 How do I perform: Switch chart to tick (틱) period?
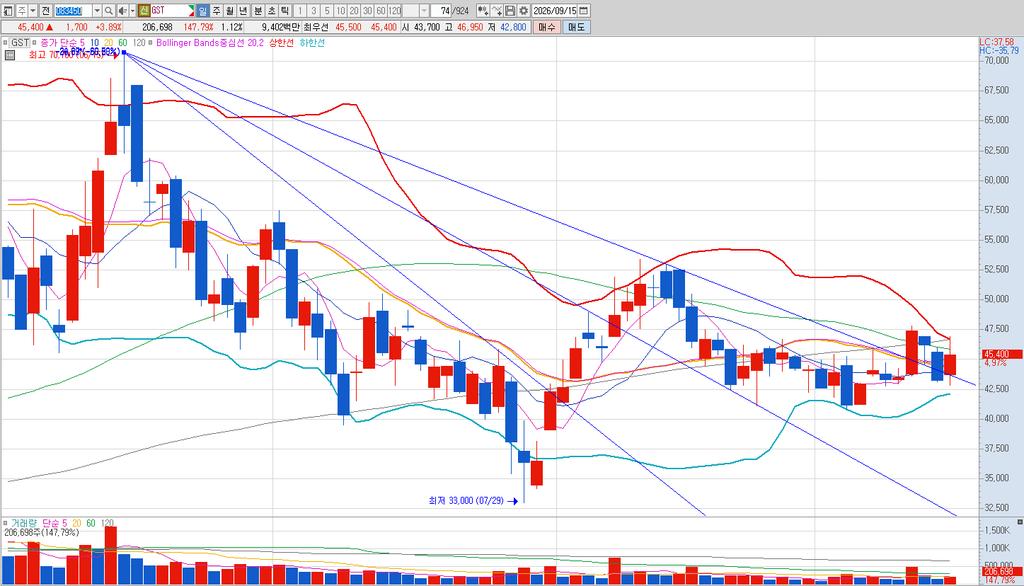click(x=285, y=10)
